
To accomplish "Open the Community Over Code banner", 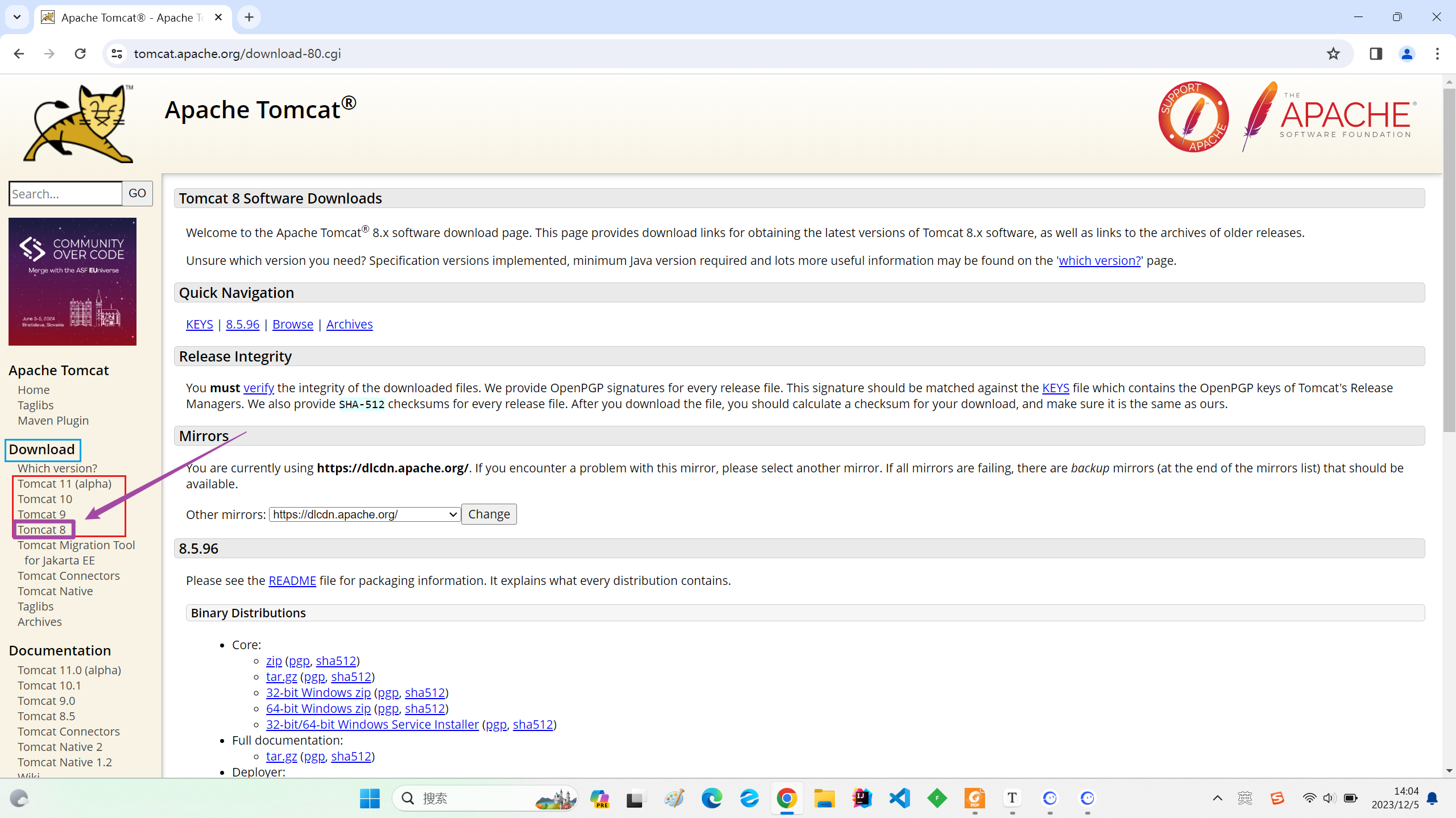I will 72,281.
